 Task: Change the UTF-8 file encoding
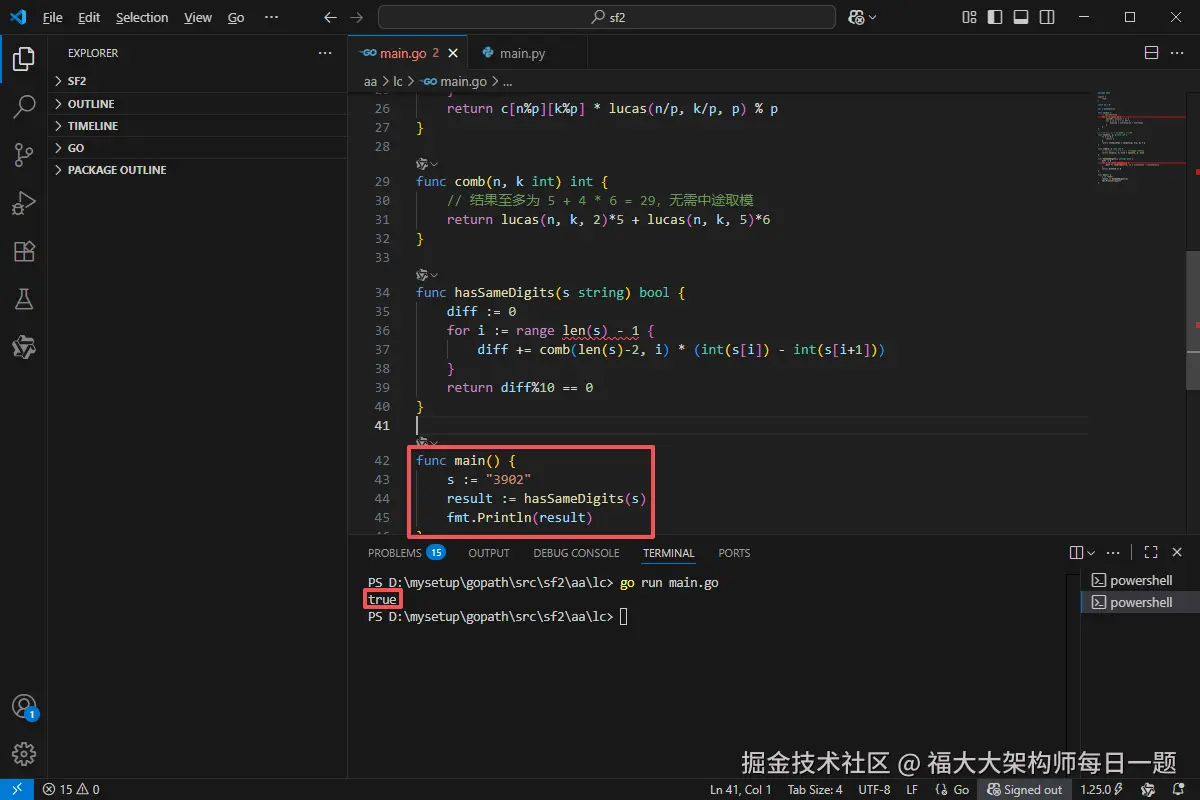pyautogui.click(x=874, y=789)
